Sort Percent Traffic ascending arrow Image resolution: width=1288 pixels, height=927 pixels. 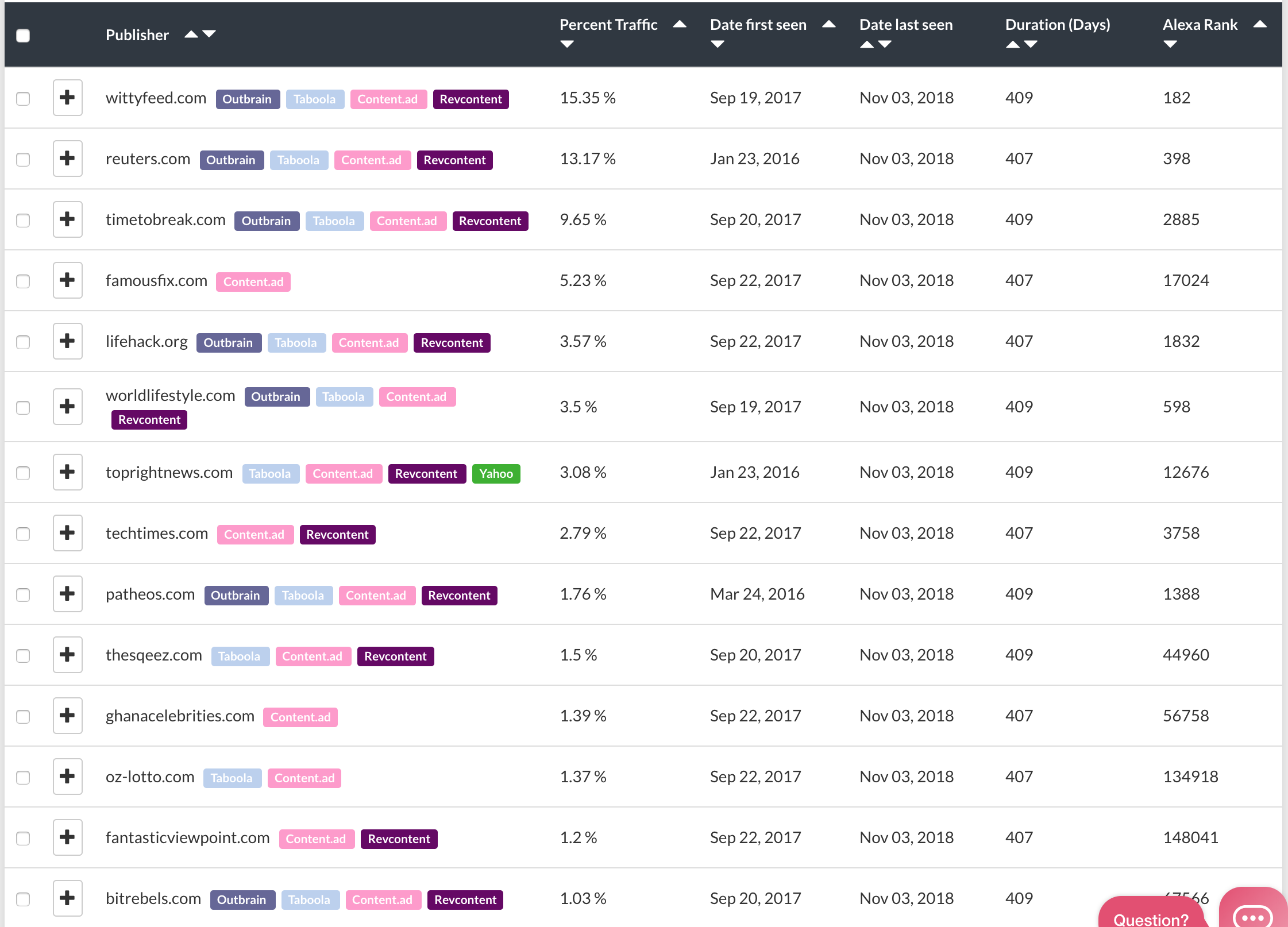coord(680,24)
